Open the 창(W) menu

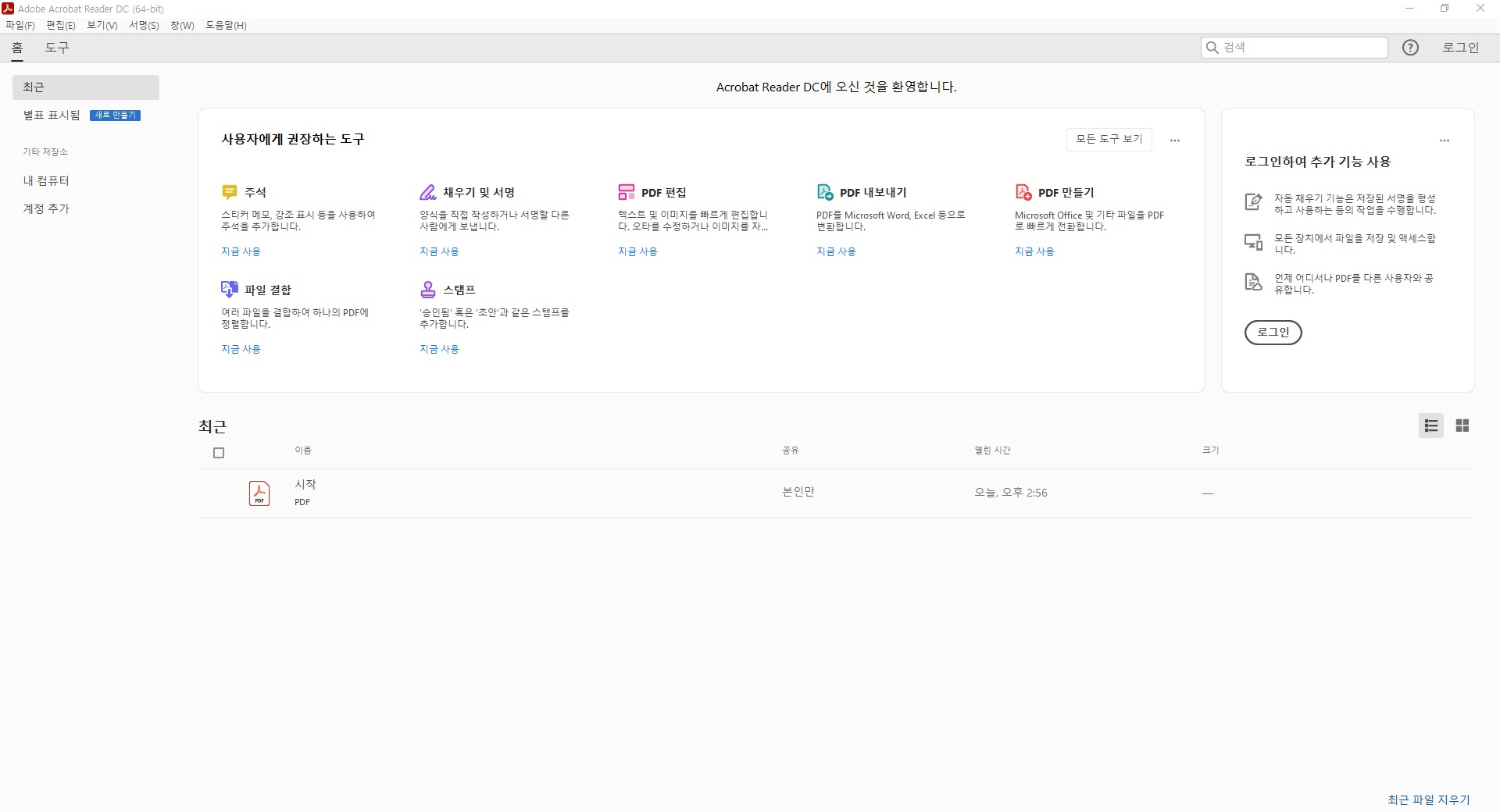tap(182, 26)
